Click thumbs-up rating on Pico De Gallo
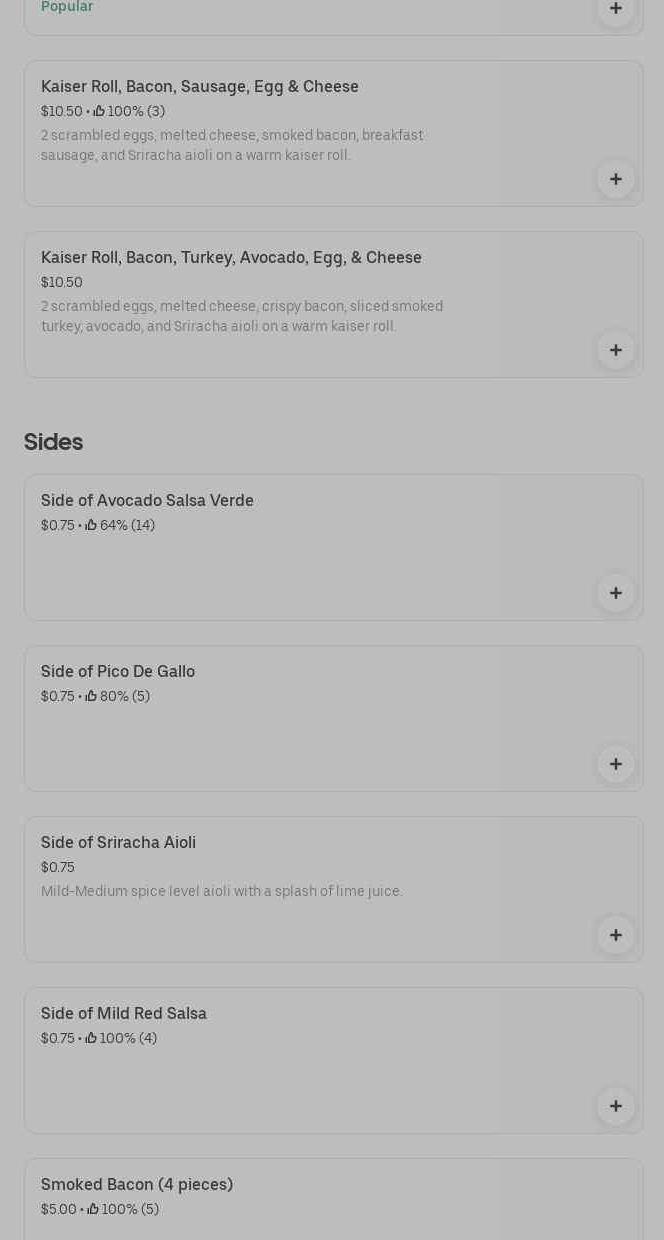 [91, 696]
